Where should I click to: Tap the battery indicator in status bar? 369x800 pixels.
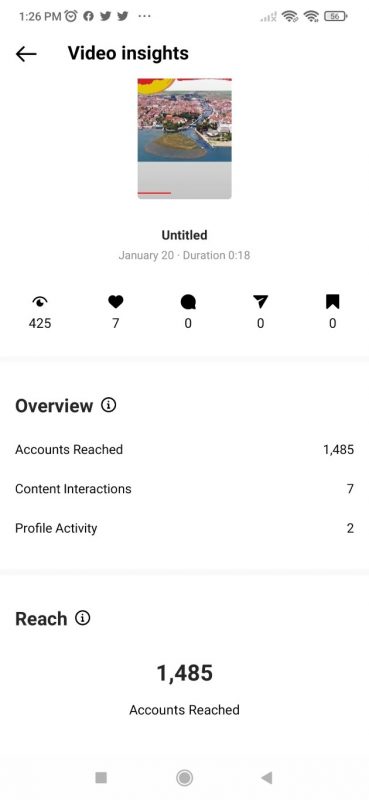335,16
